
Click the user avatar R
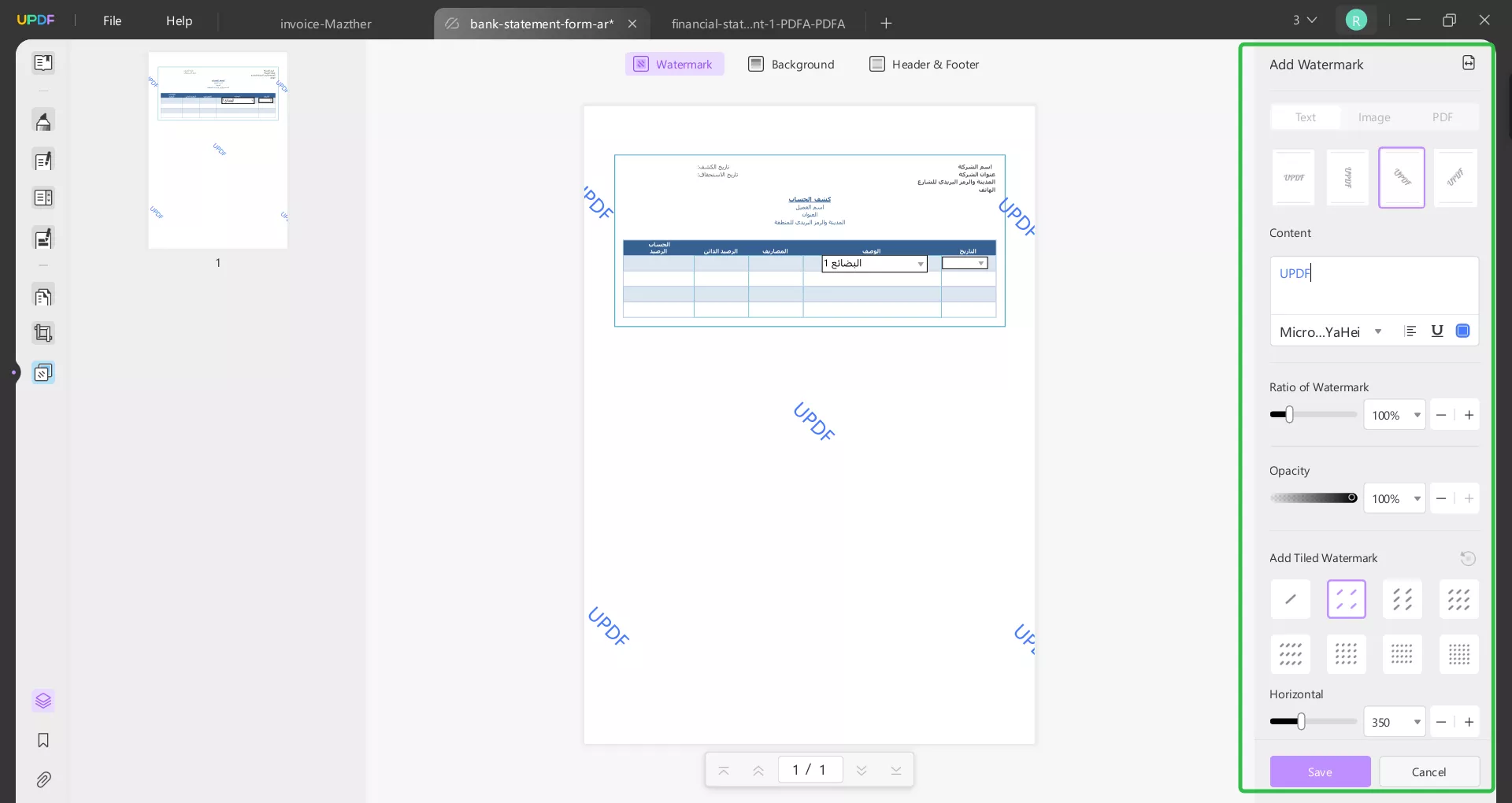1356,20
